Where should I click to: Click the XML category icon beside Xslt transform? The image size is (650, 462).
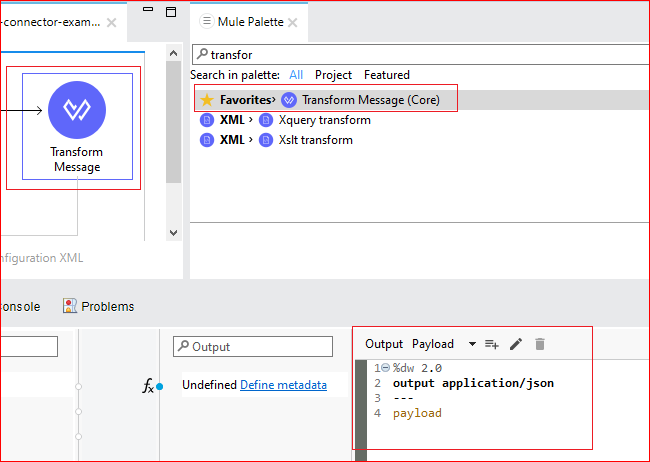(207, 140)
